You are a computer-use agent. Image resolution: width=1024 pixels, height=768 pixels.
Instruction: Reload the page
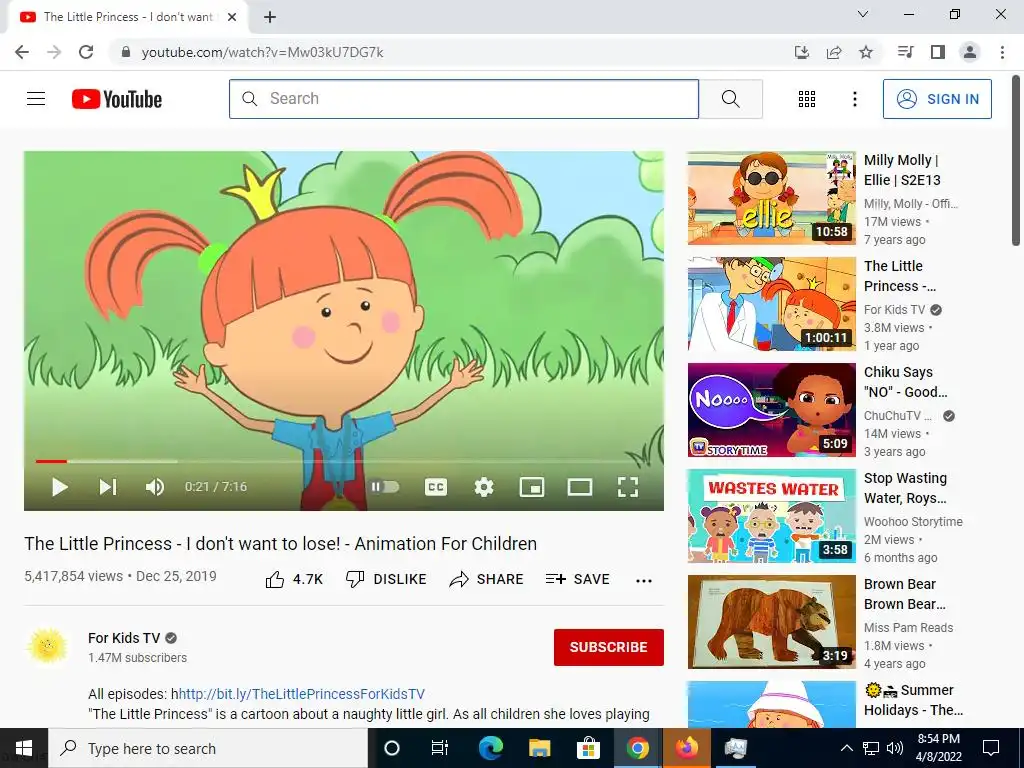tap(86, 52)
